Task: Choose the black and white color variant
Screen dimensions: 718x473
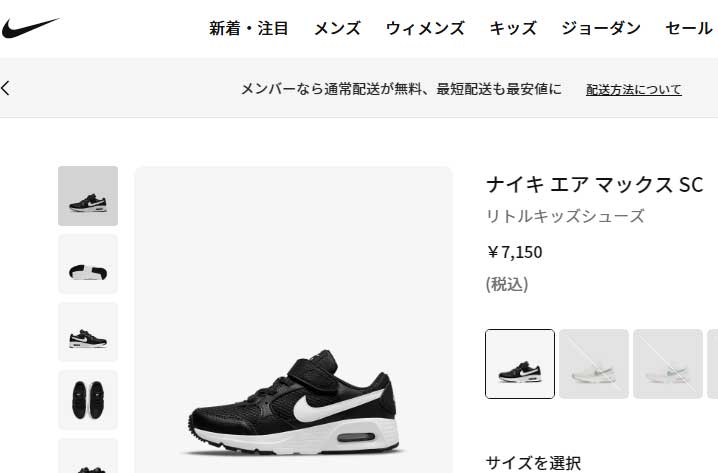Action: tap(520, 364)
